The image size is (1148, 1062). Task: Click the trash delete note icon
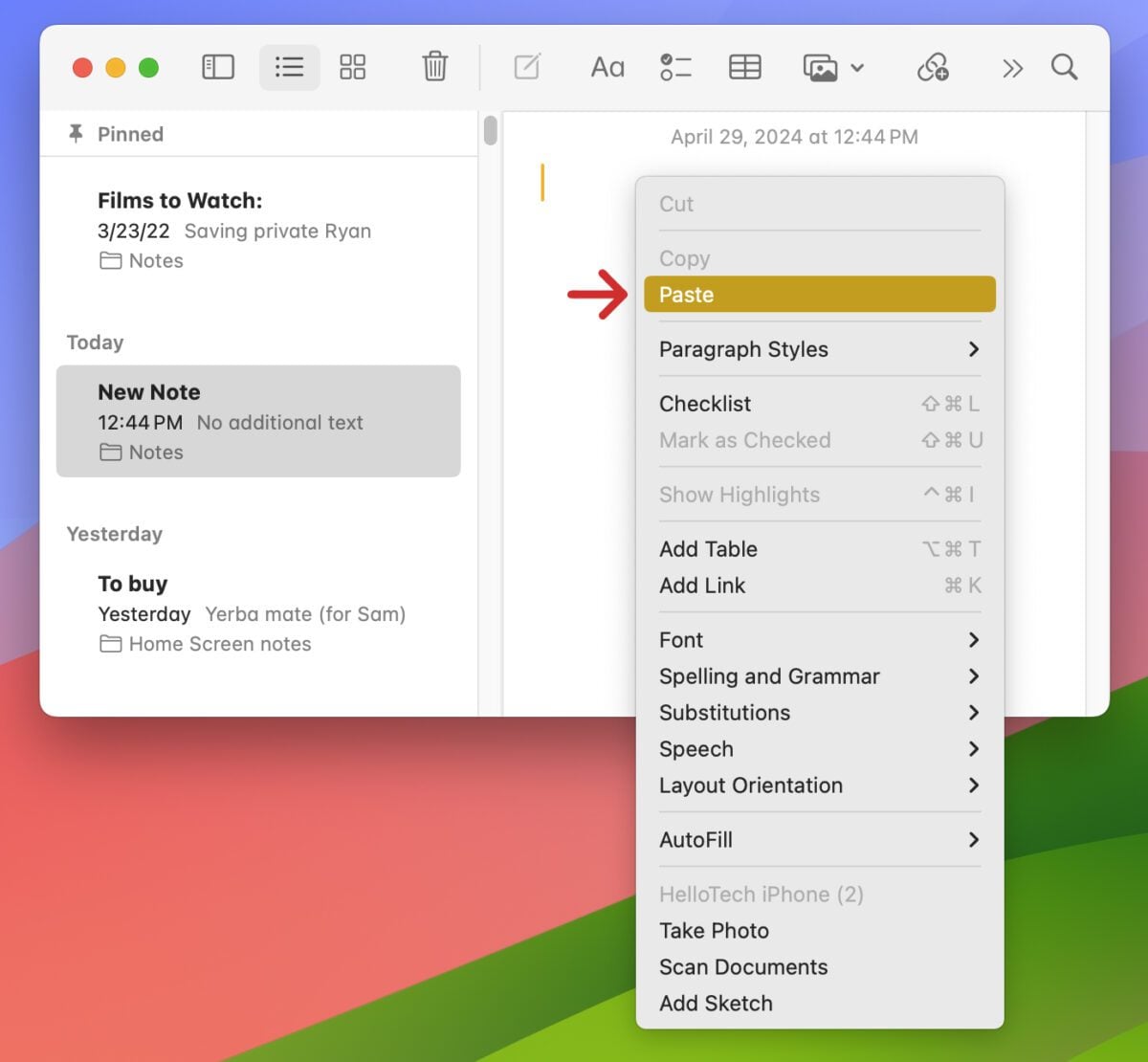pyautogui.click(x=434, y=67)
